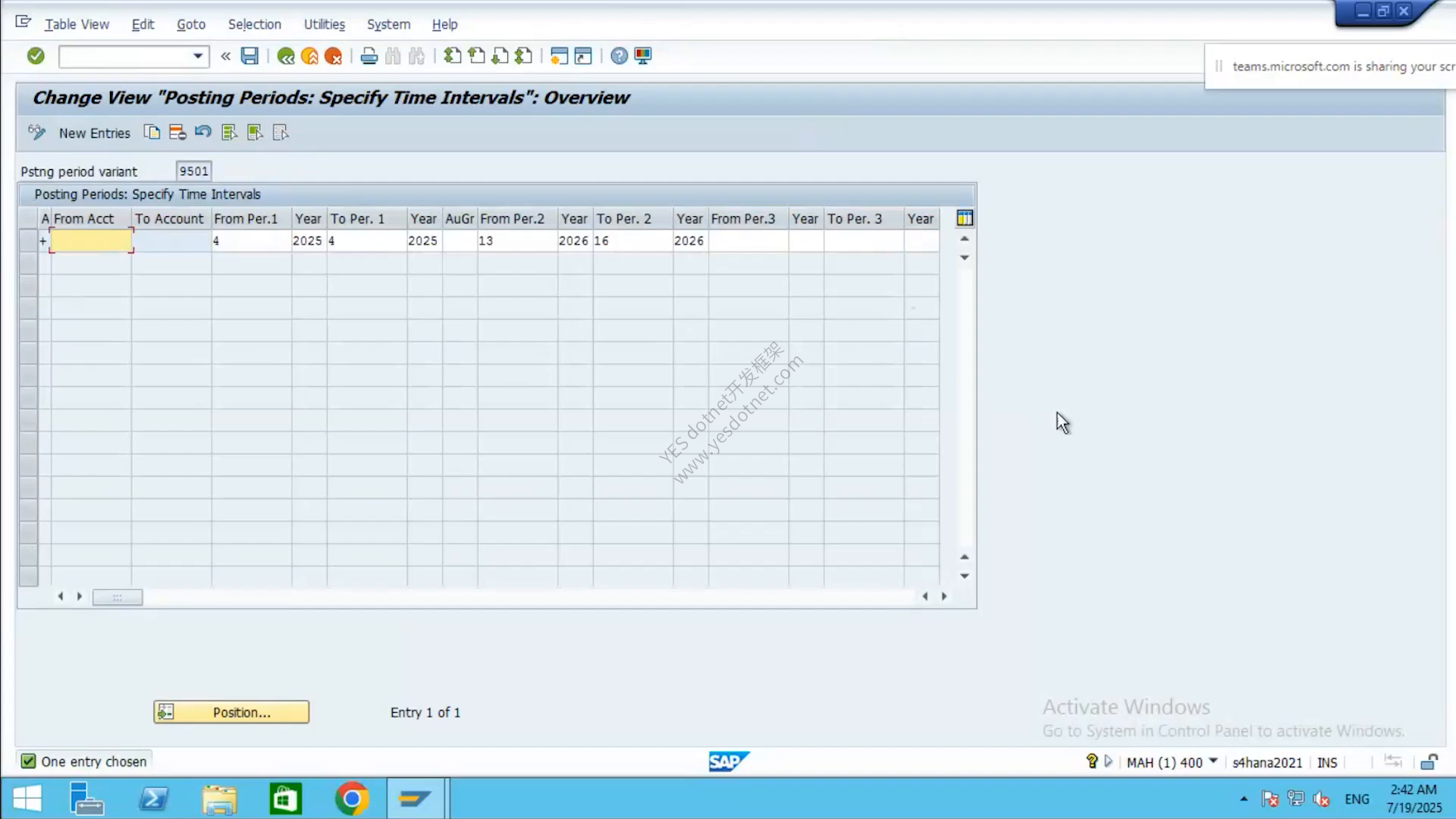Screen dimensions: 1456x819
Task: Click the green Back arrow icon
Action: pos(286,56)
